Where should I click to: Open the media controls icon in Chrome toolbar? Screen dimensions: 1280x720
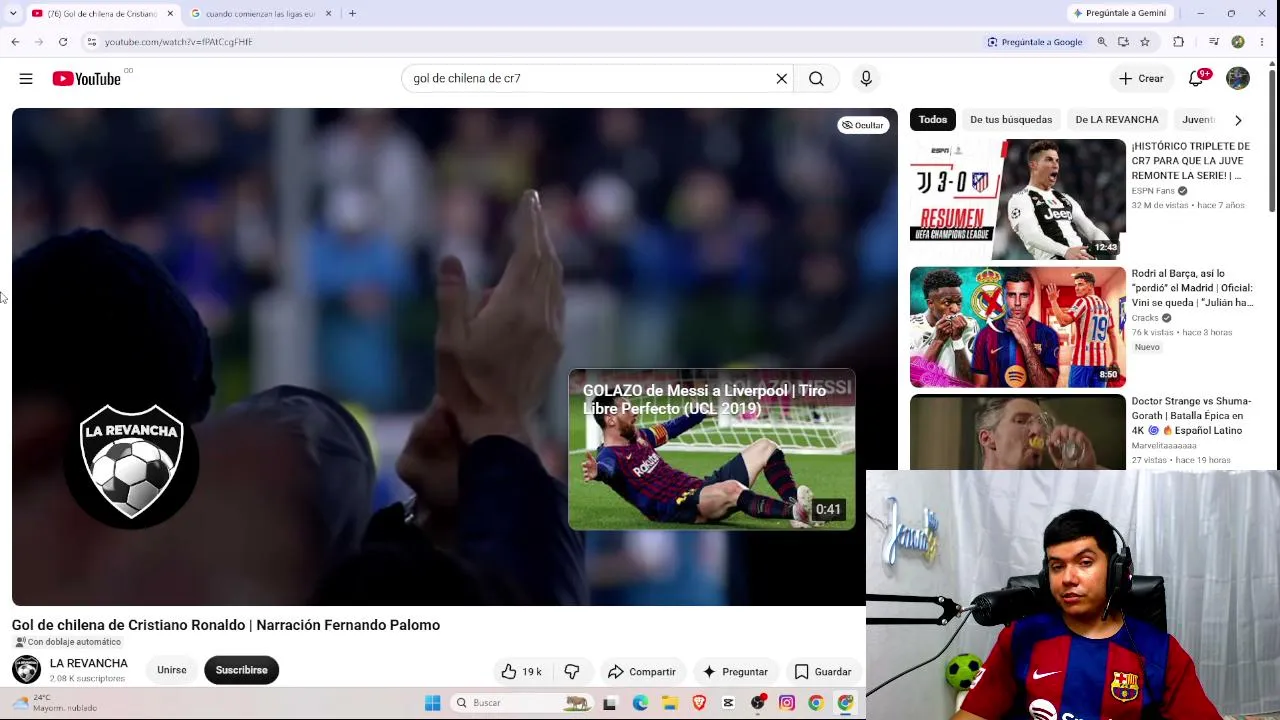click(1214, 42)
